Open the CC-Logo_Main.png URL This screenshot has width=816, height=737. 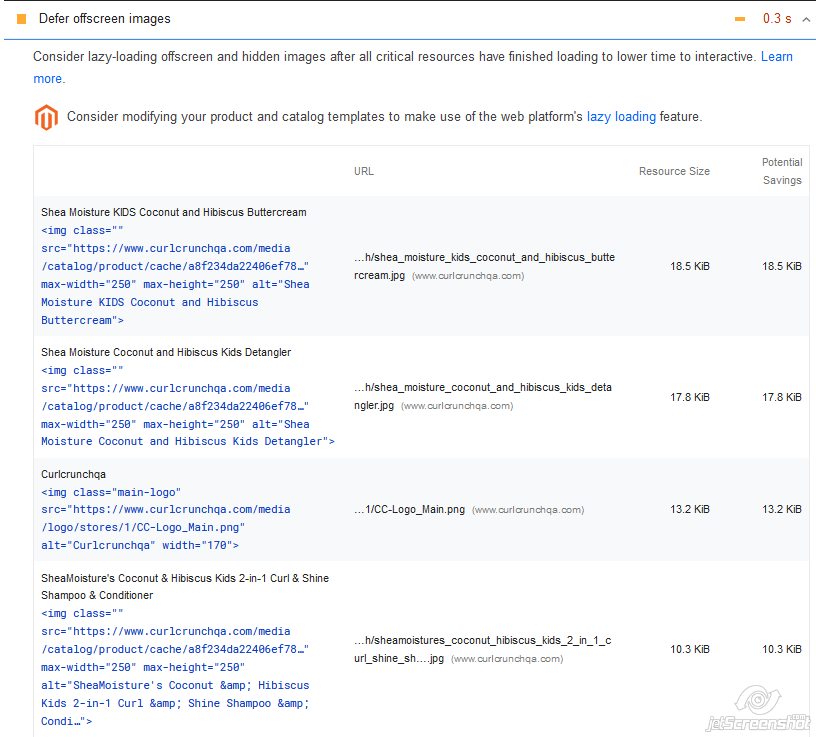click(x=410, y=509)
